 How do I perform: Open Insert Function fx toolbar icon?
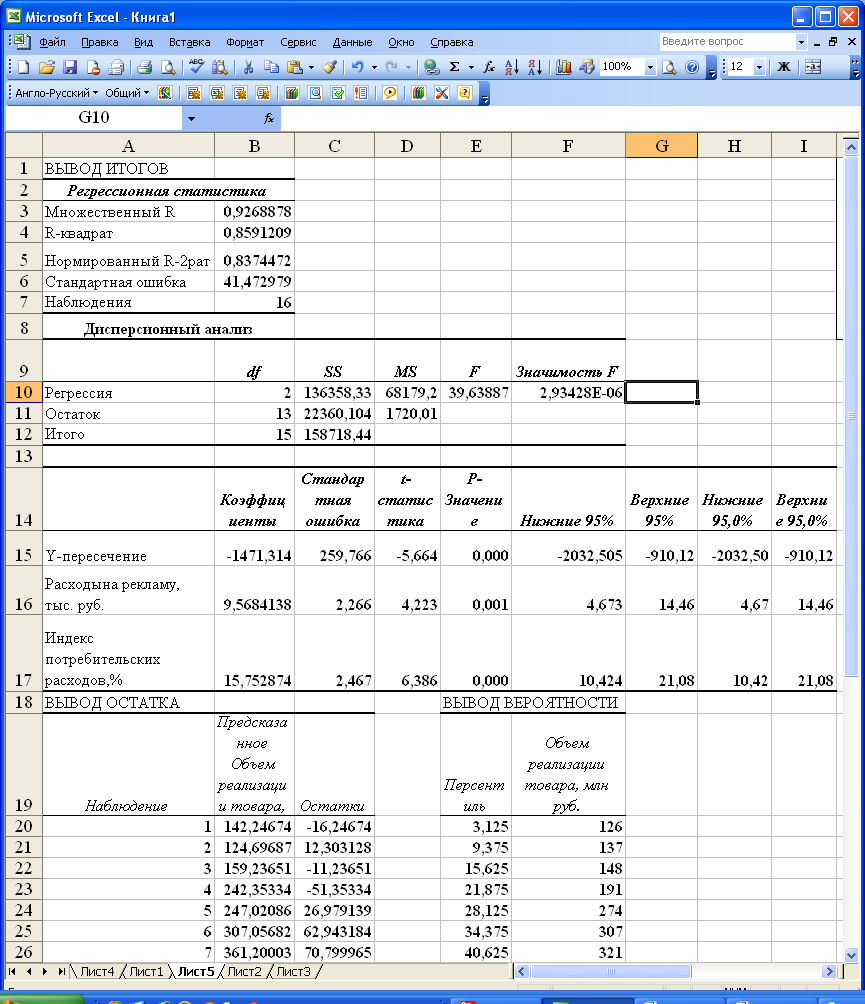coord(489,67)
